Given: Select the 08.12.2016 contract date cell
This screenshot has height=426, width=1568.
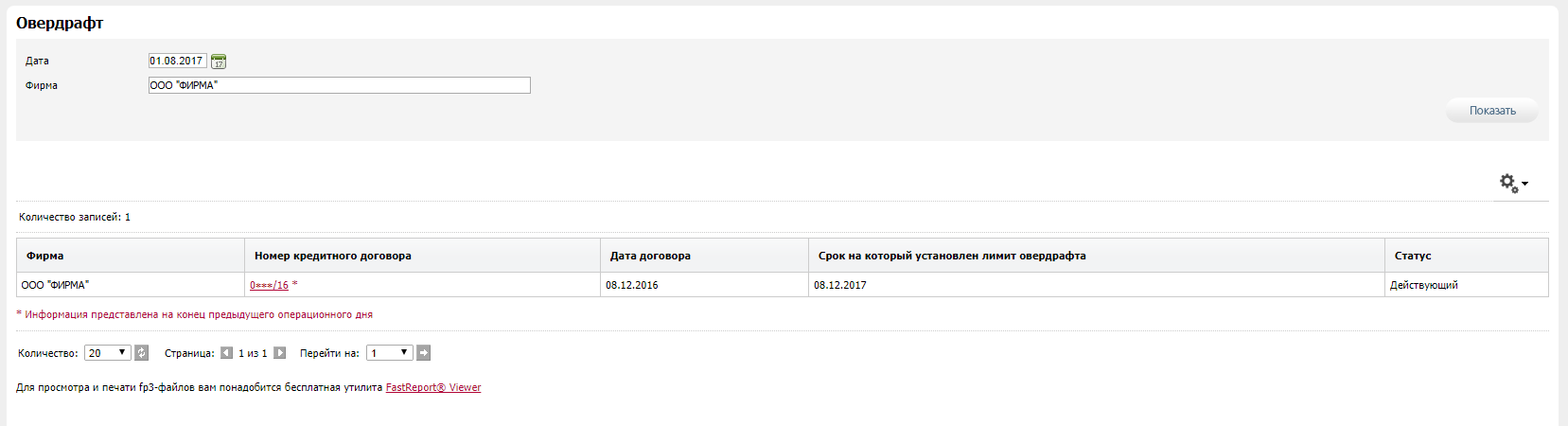Looking at the screenshot, I should click(x=704, y=285).
